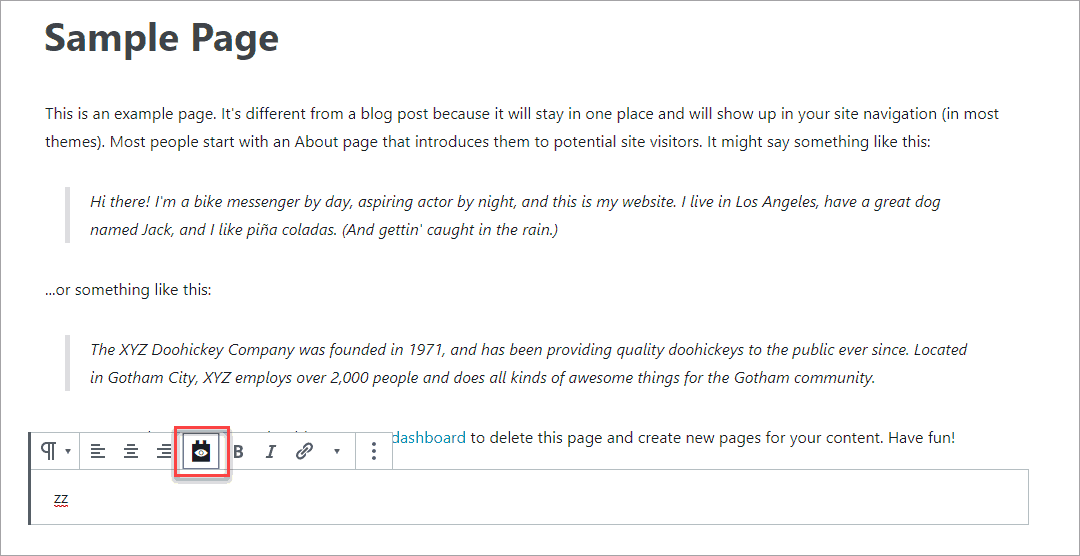
Task: Align the paragraph text left
Action: (97, 452)
